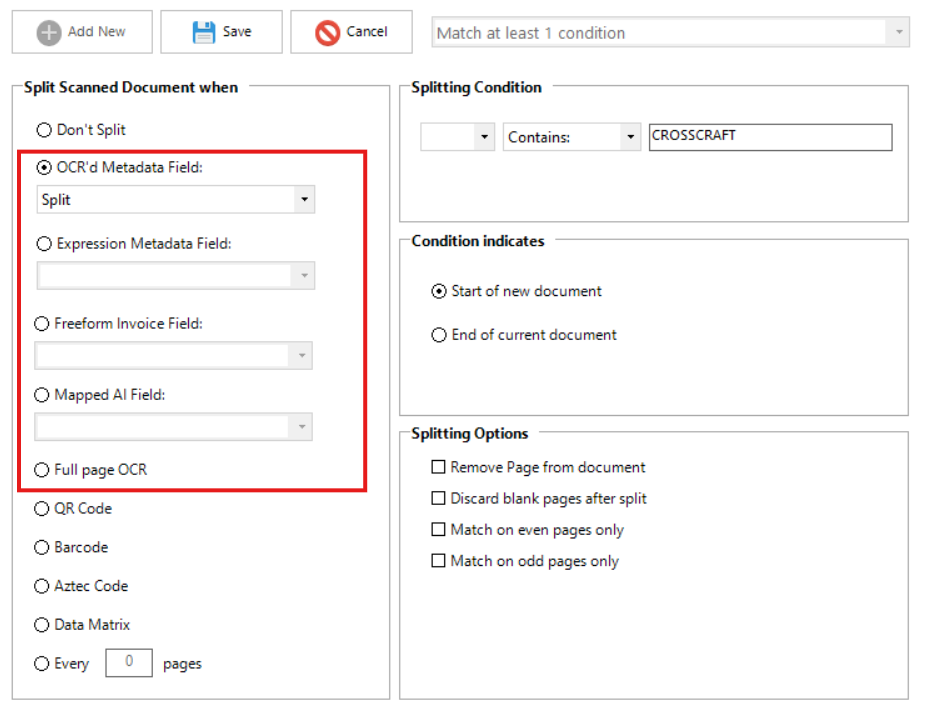The width and height of the screenshot is (925, 714).
Task: Click the Add New plus icon
Action: pyautogui.click(x=49, y=32)
